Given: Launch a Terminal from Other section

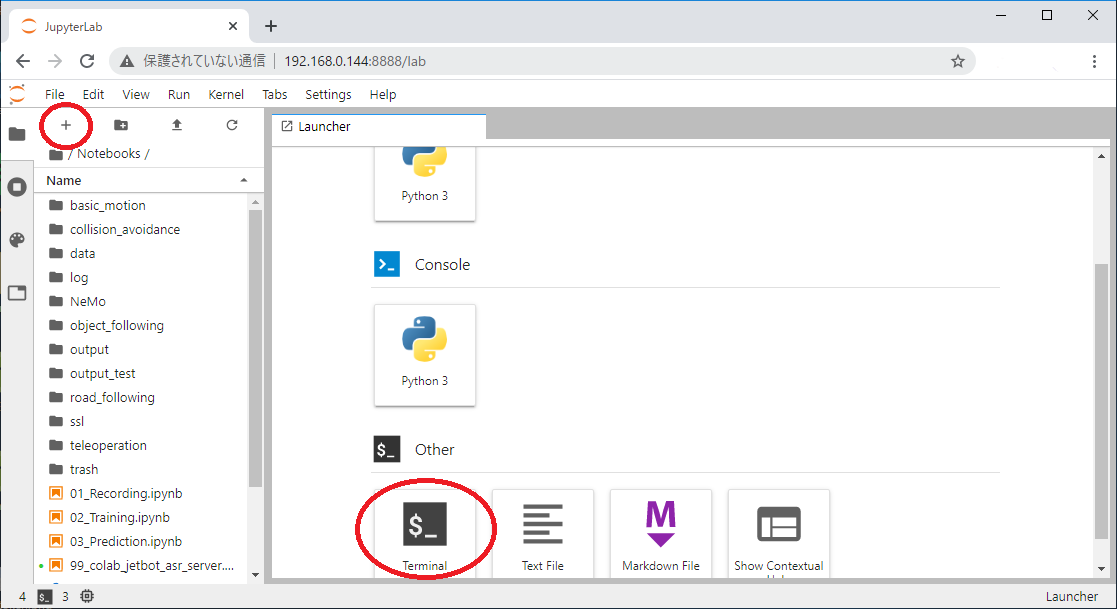Looking at the screenshot, I should tap(425, 534).
